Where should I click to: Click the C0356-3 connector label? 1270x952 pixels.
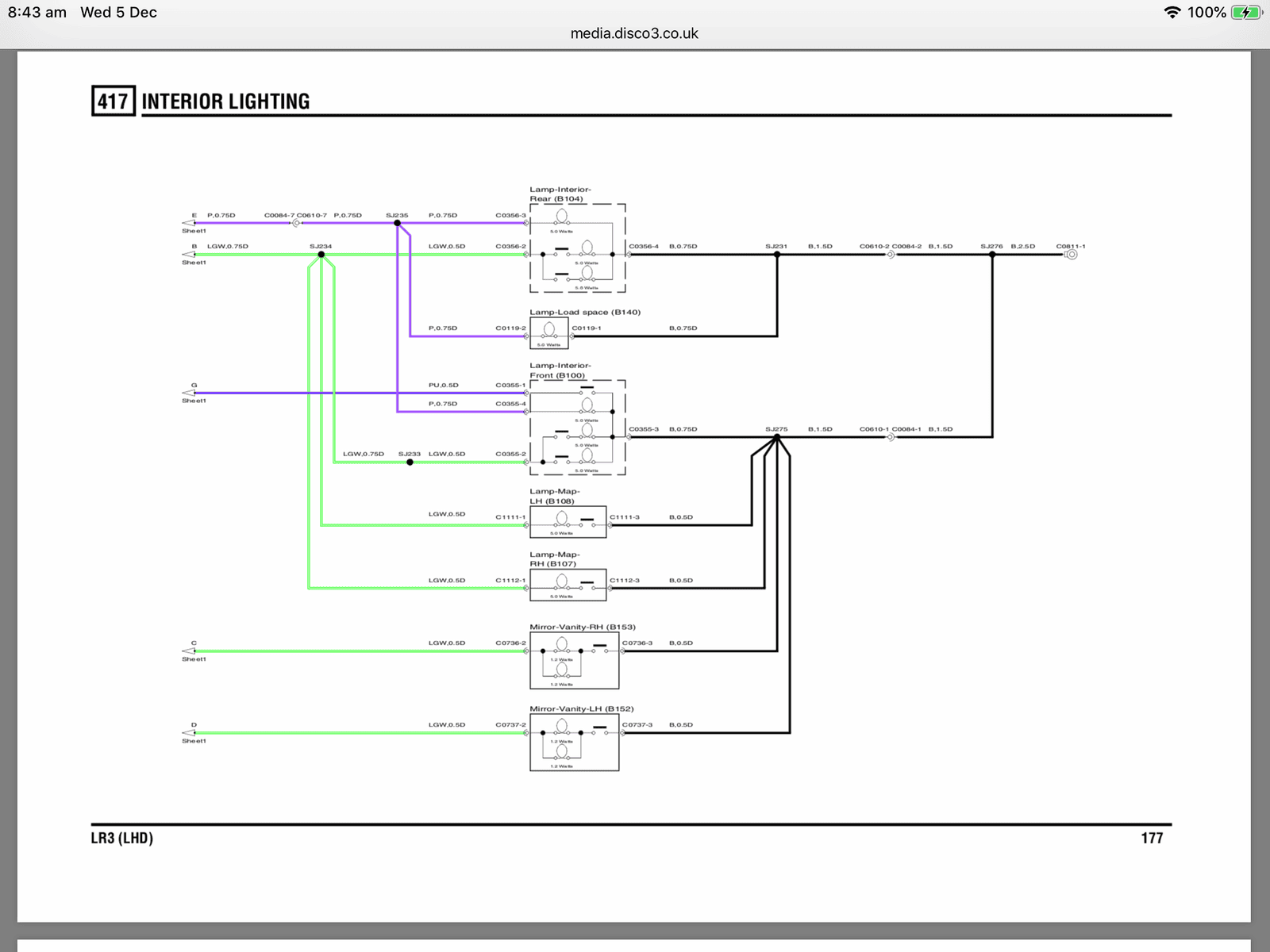(x=510, y=215)
